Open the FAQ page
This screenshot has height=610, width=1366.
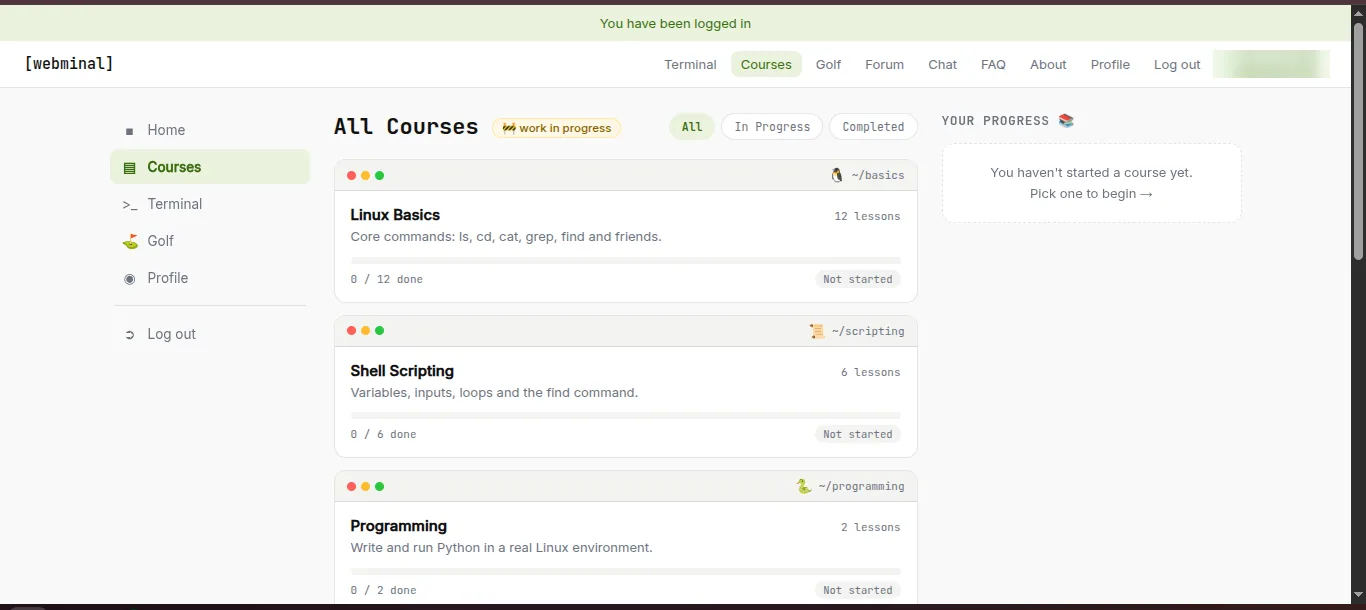tap(993, 64)
